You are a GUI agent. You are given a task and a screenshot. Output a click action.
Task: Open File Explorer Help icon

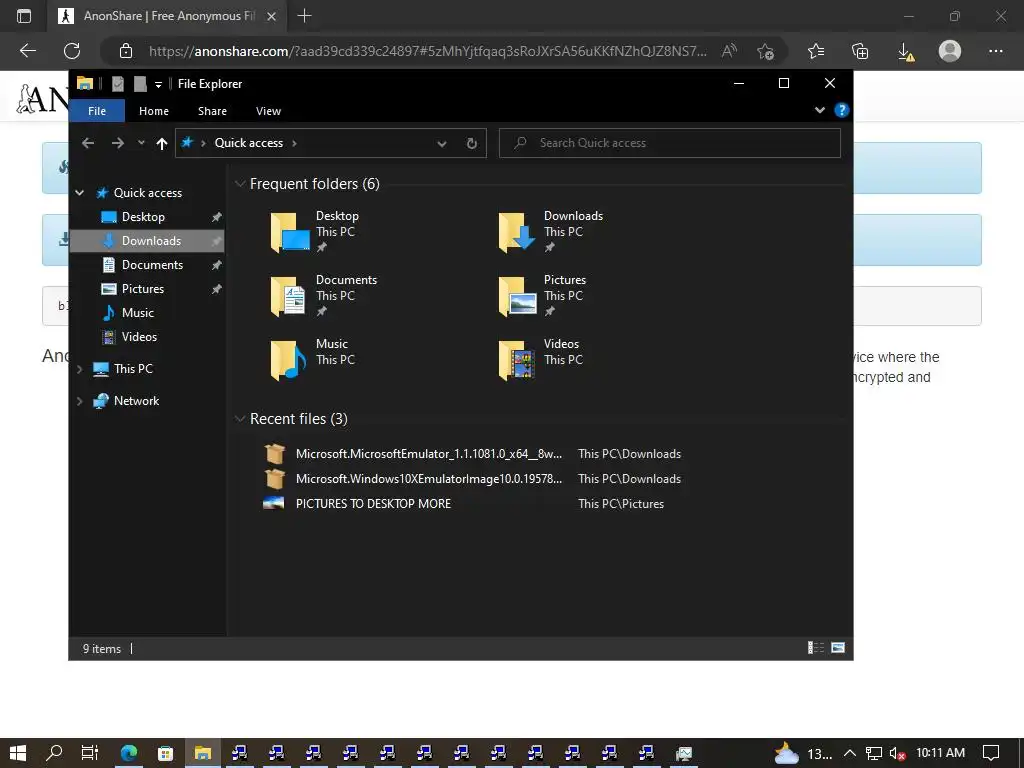pos(841,110)
